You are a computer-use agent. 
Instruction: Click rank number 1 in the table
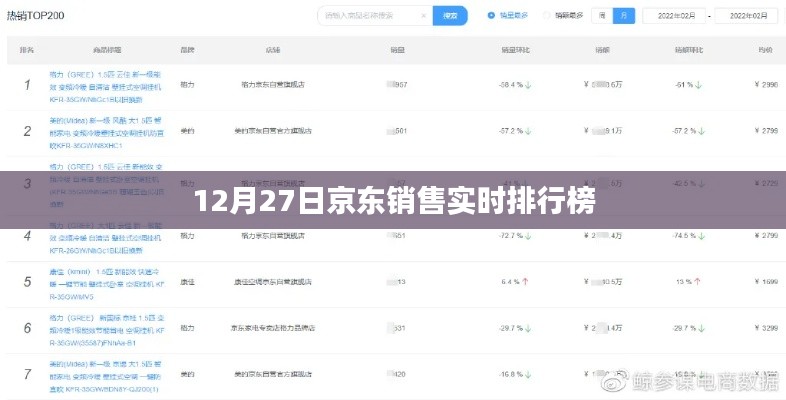pos(28,85)
